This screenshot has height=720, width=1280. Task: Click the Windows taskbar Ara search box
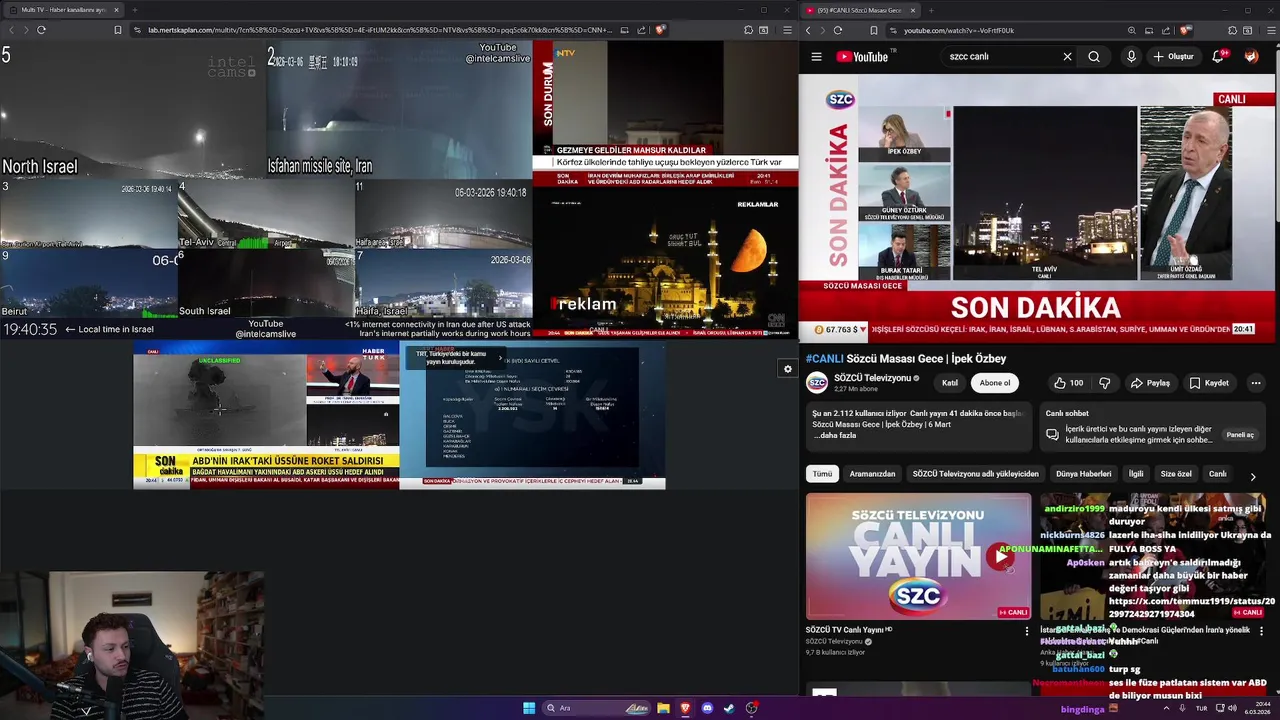click(597, 708)
